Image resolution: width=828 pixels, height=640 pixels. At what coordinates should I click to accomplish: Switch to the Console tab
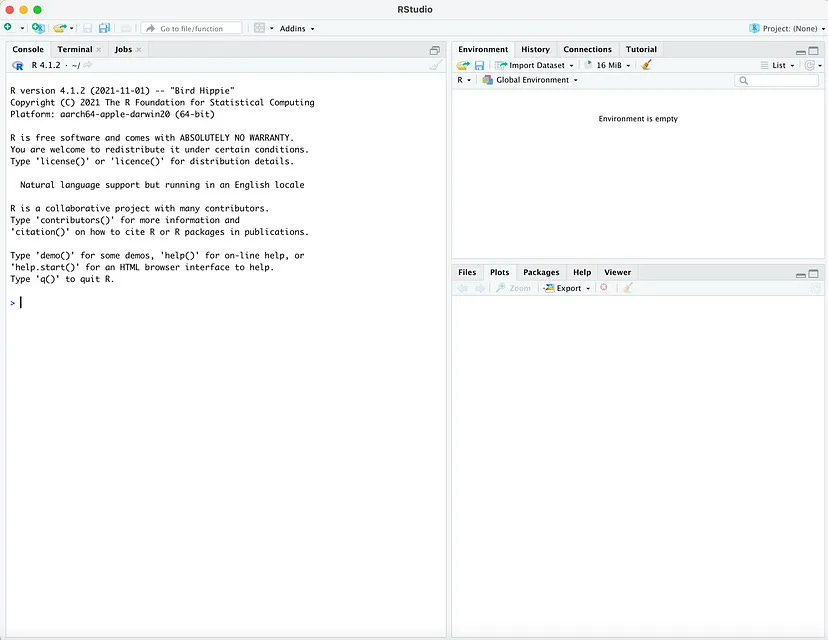click(x=28, y=49)
